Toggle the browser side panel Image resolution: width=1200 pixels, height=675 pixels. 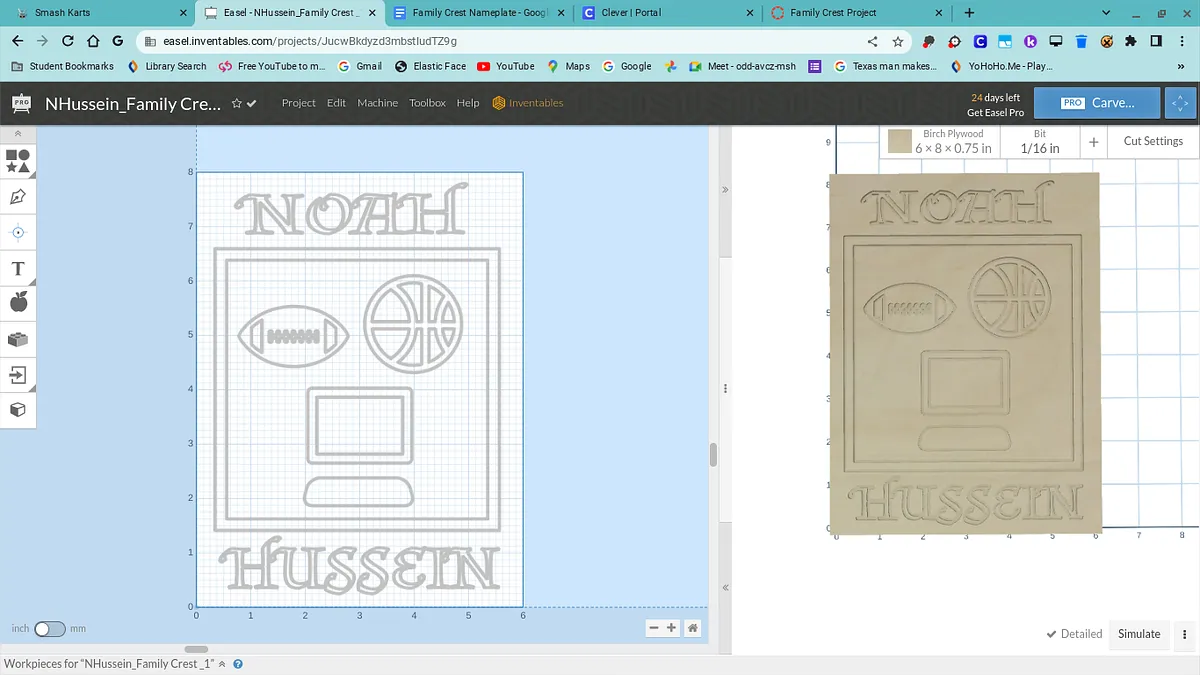pos(1157,41)
